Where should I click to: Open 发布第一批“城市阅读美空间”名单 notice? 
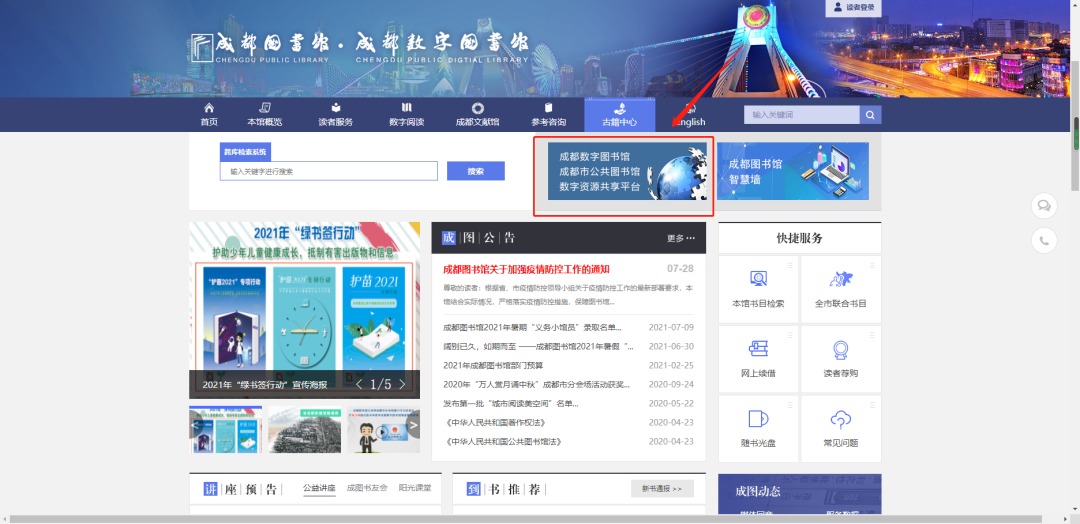point(511,404)
